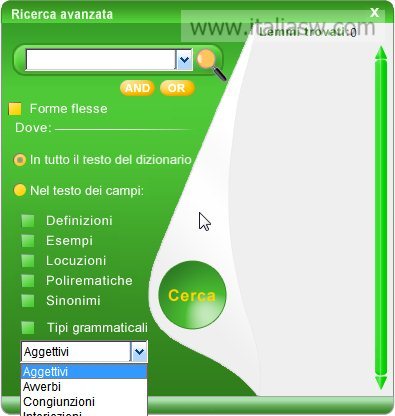Image resolution: width=395 pixels, height=416 pixels.
Task: Tick the Polirematiche checkbox
Action: point(28,281)
